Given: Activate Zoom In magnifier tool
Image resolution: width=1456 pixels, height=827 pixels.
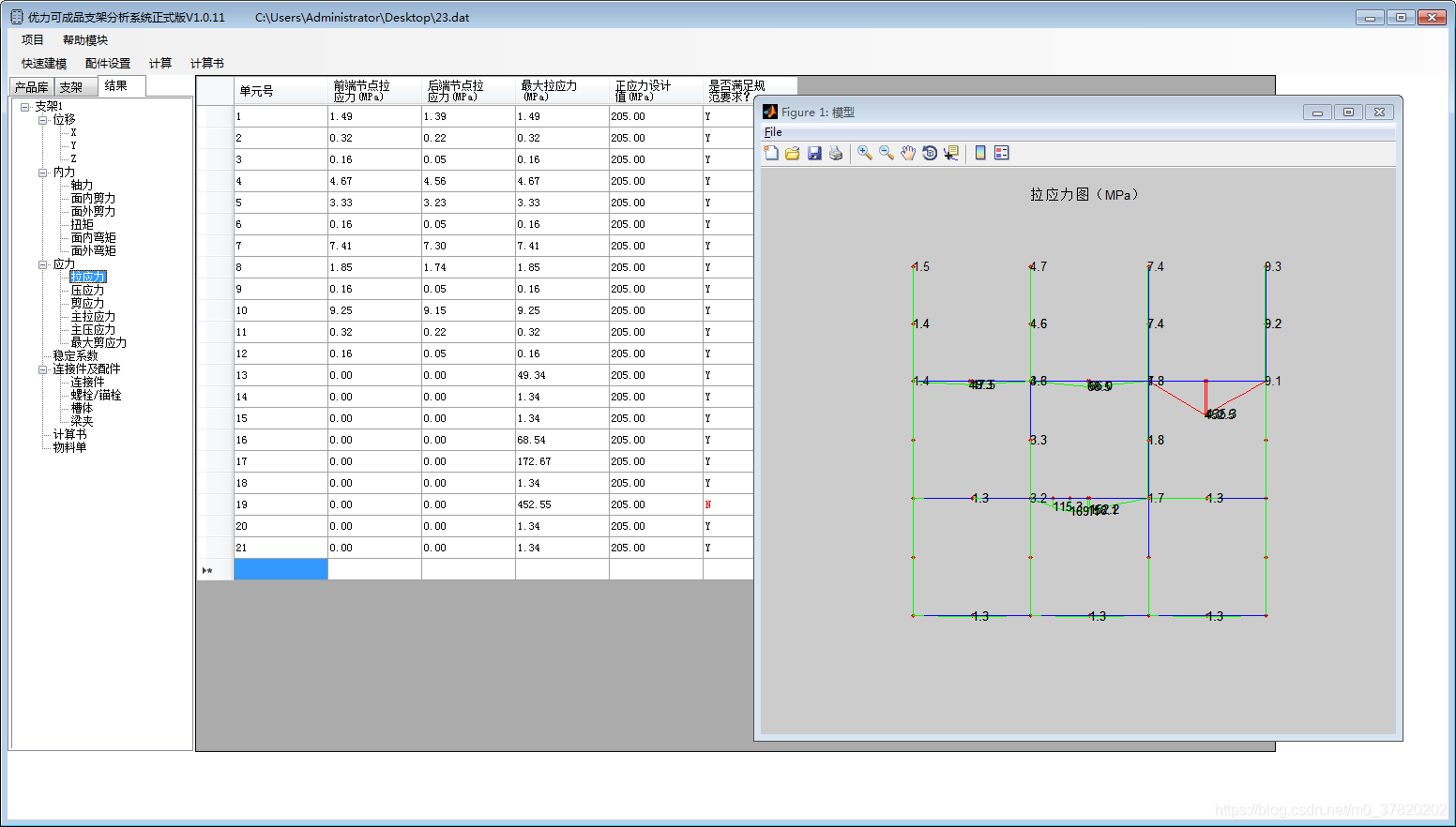Looking at the screenshot, I should 865,153.
